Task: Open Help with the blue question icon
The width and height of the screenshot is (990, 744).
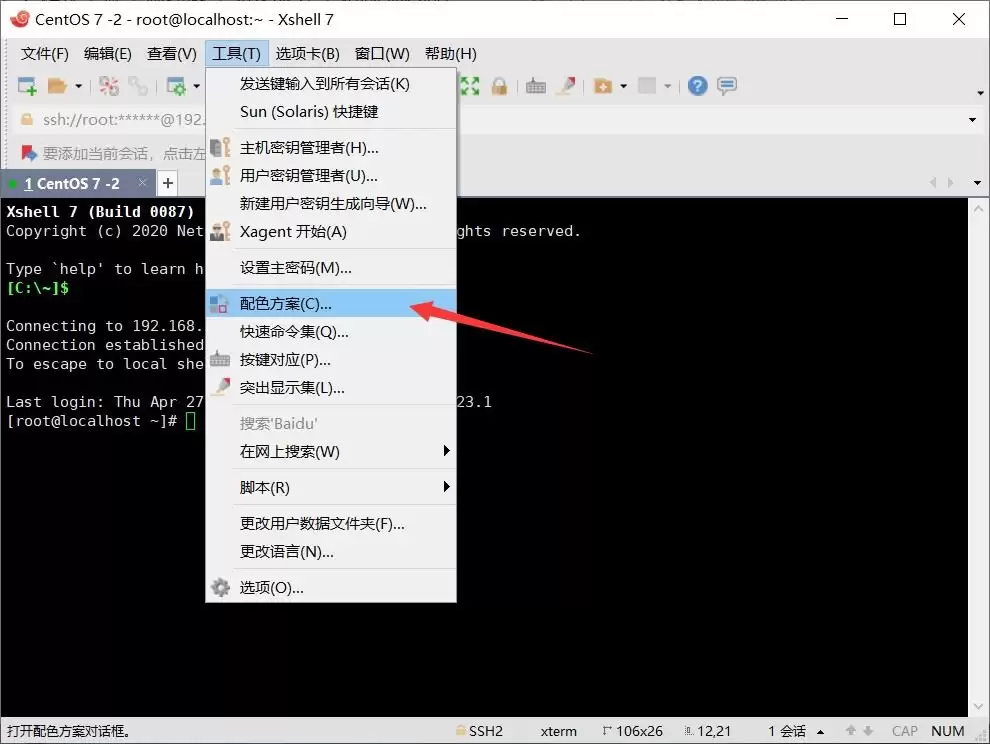Action: coord(698,86)
